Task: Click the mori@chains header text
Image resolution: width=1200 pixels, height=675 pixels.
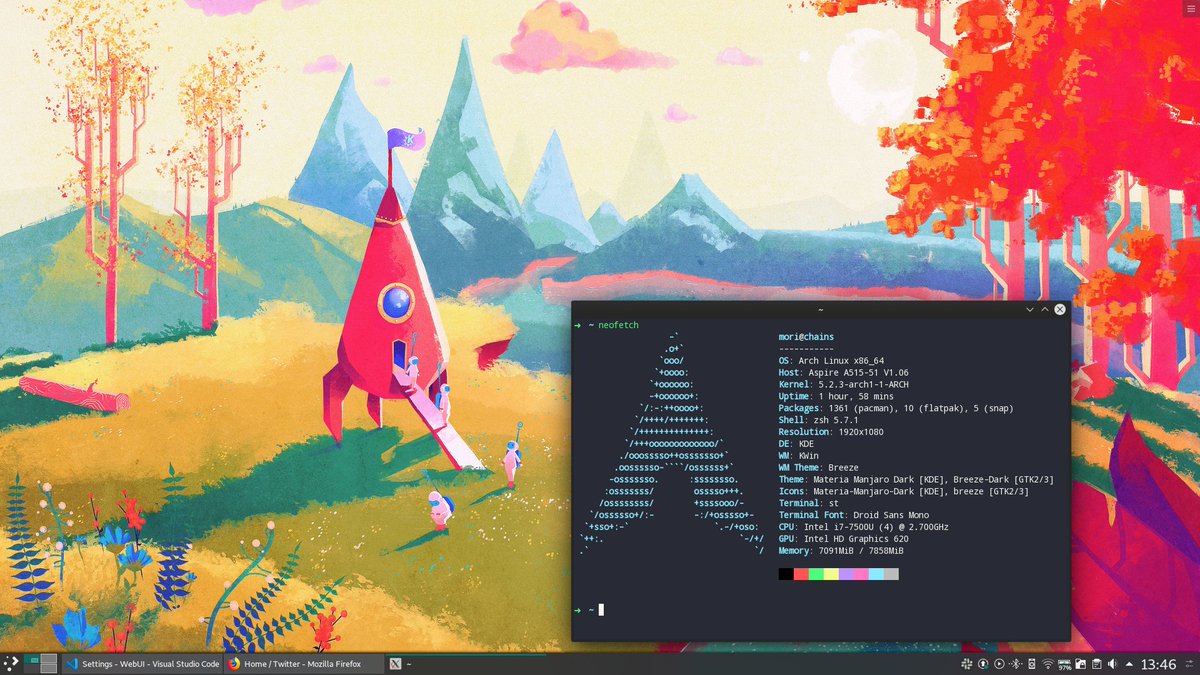Action: 806,337
